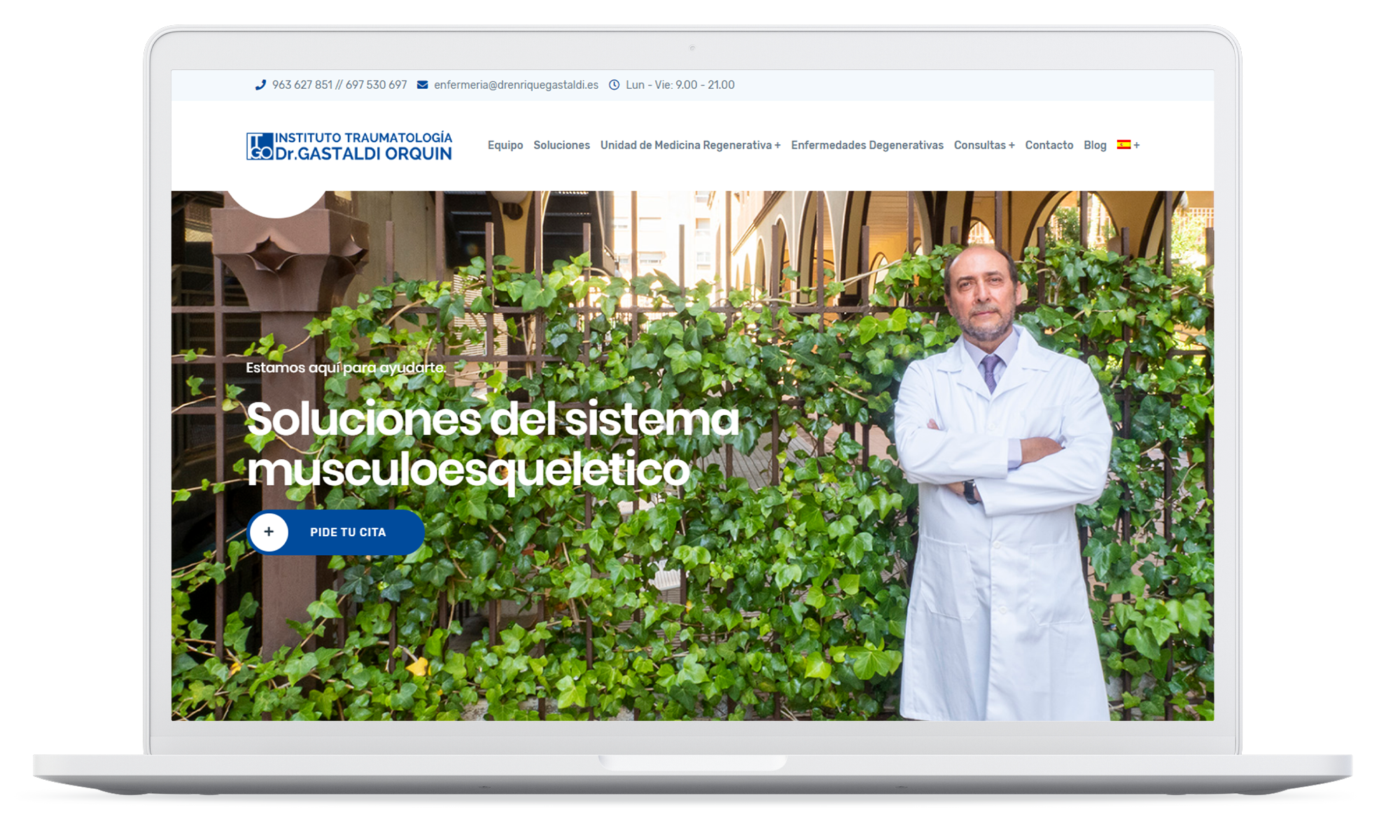Click the clock opening hours icon
Image resolution: width=1400 pixels, height=840 pixels.
pos(614,85)
